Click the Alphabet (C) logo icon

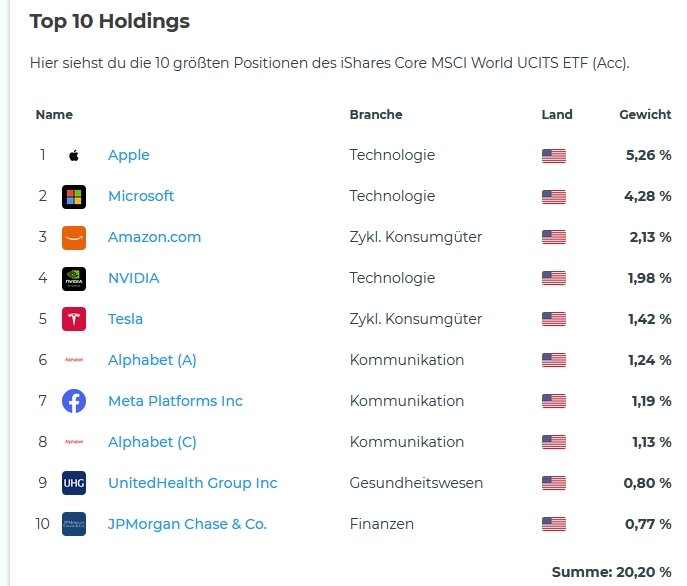click(x=74, y=442)
